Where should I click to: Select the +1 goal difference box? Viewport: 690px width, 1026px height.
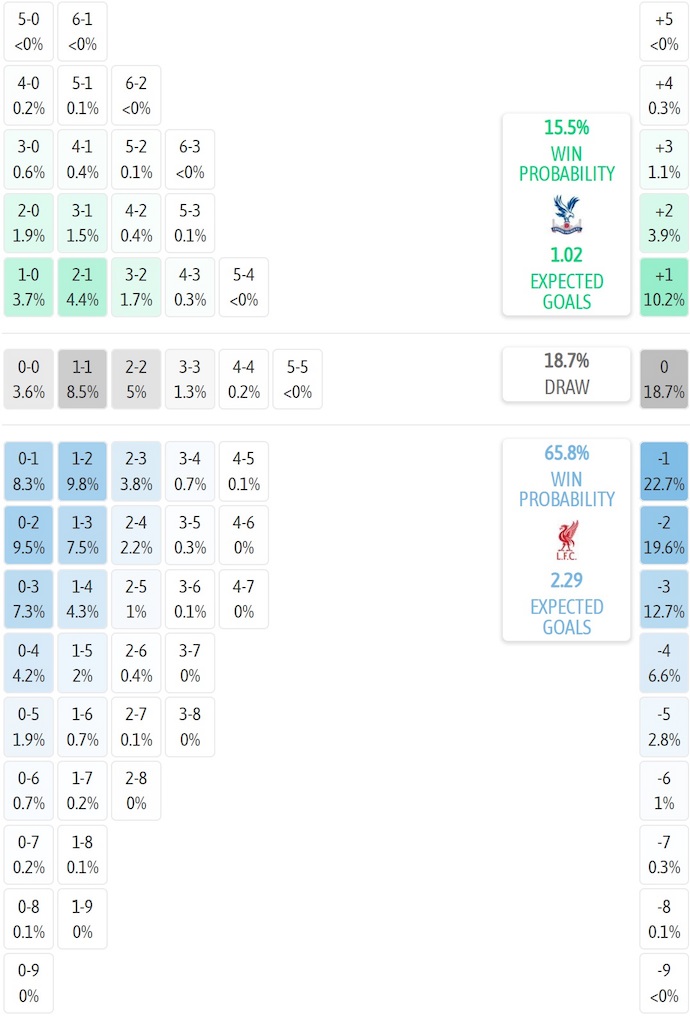pyautogui.click(x=664, y=287)
